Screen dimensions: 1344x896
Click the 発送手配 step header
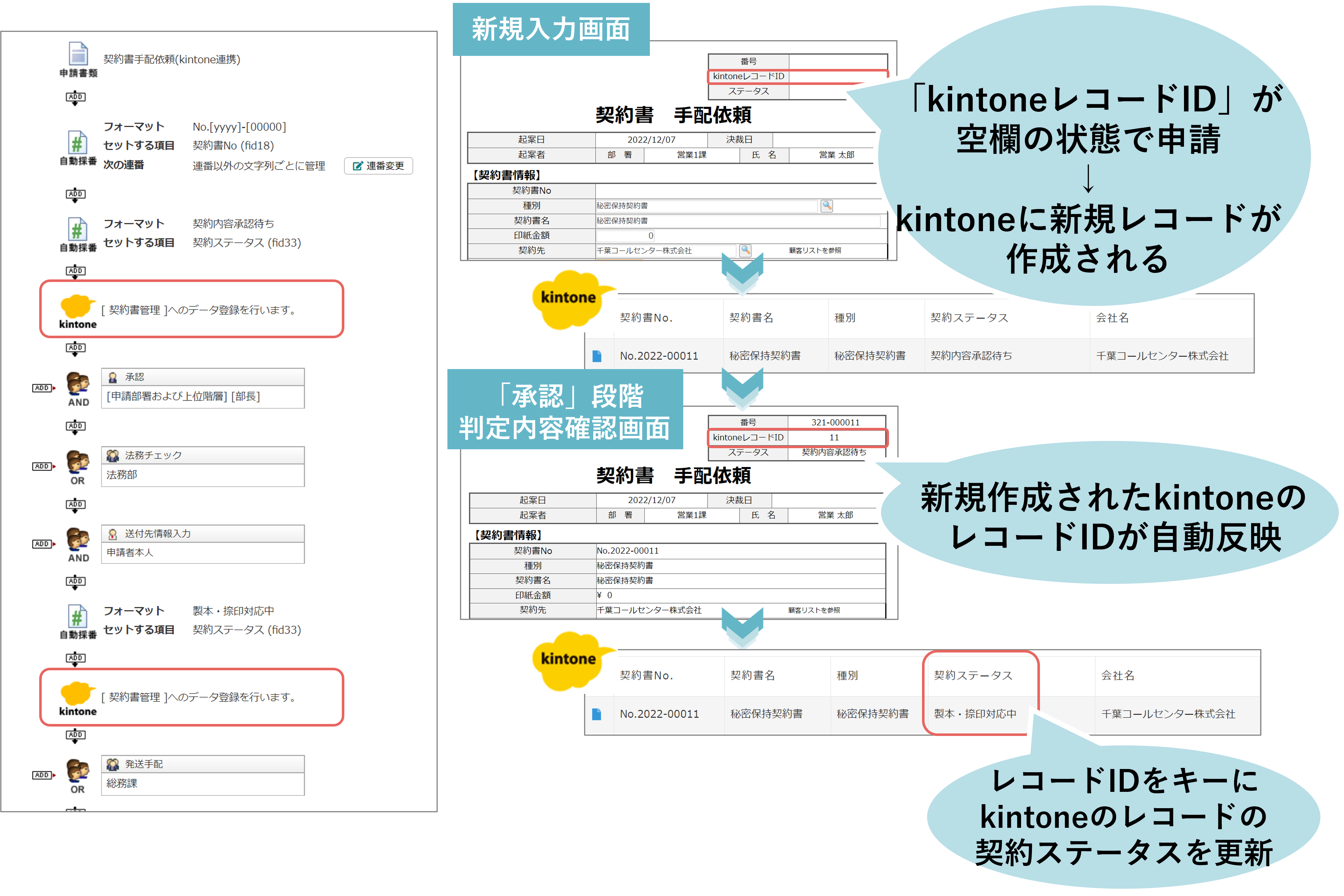(203, 764)
